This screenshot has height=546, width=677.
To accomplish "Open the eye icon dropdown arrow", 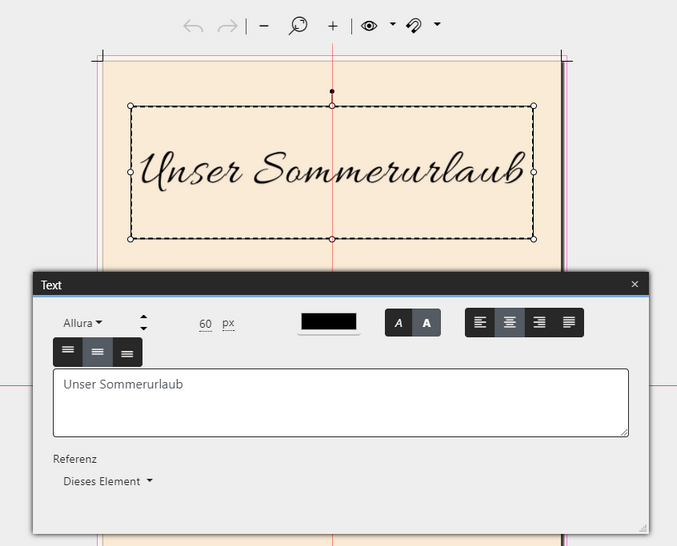I will point(392,24).
